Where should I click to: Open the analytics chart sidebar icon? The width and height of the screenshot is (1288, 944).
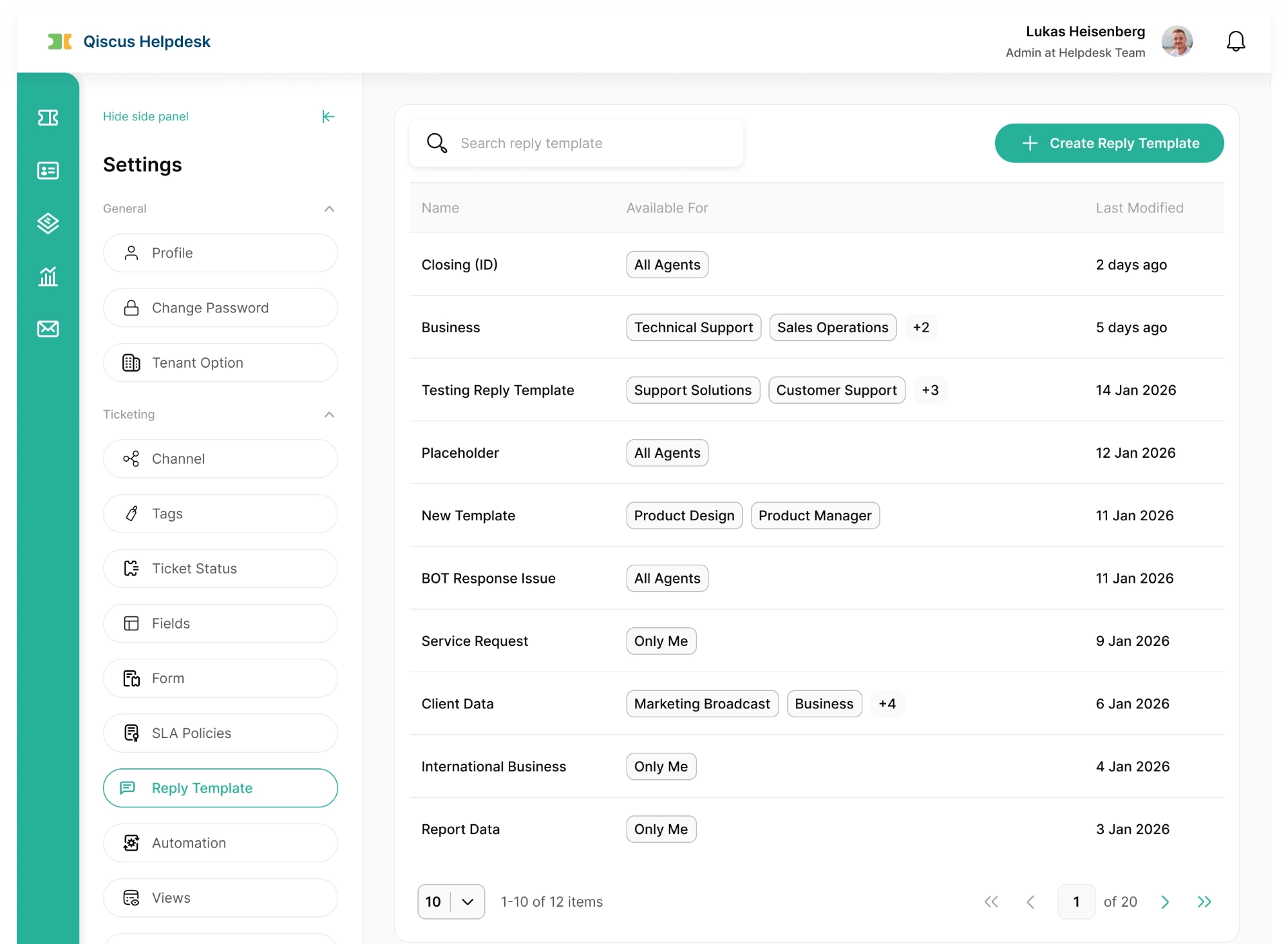[48, 276]
